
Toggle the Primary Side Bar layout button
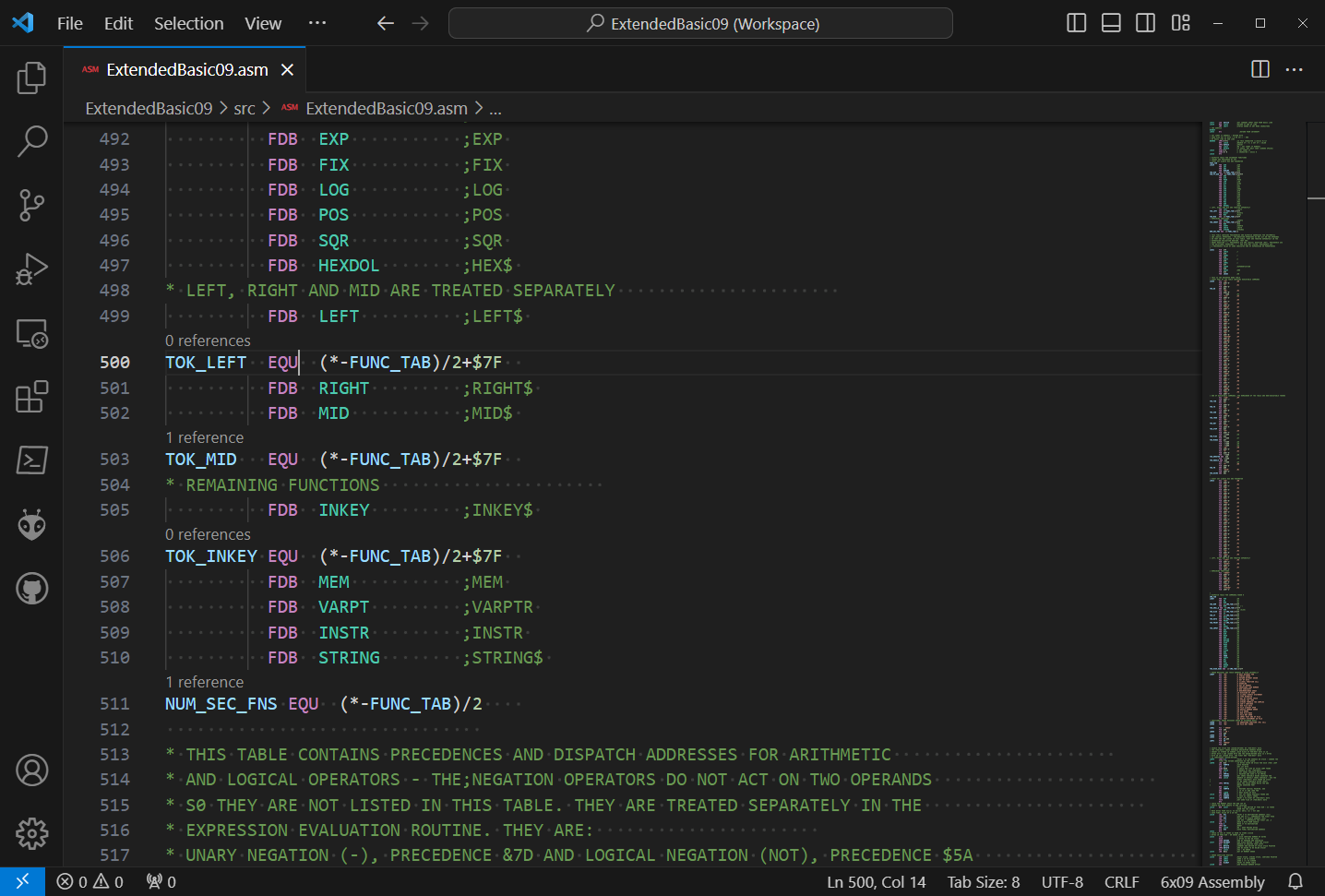pyautogui.click(x=1076, y=23)
